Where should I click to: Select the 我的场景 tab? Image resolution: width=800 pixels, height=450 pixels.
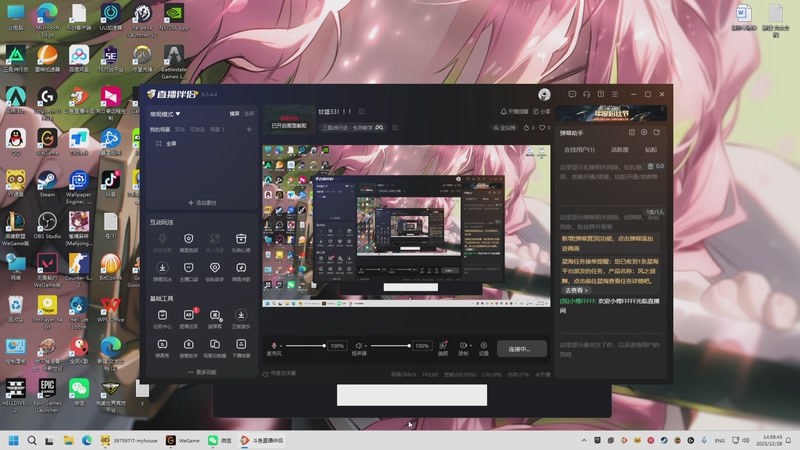[160, 130]
